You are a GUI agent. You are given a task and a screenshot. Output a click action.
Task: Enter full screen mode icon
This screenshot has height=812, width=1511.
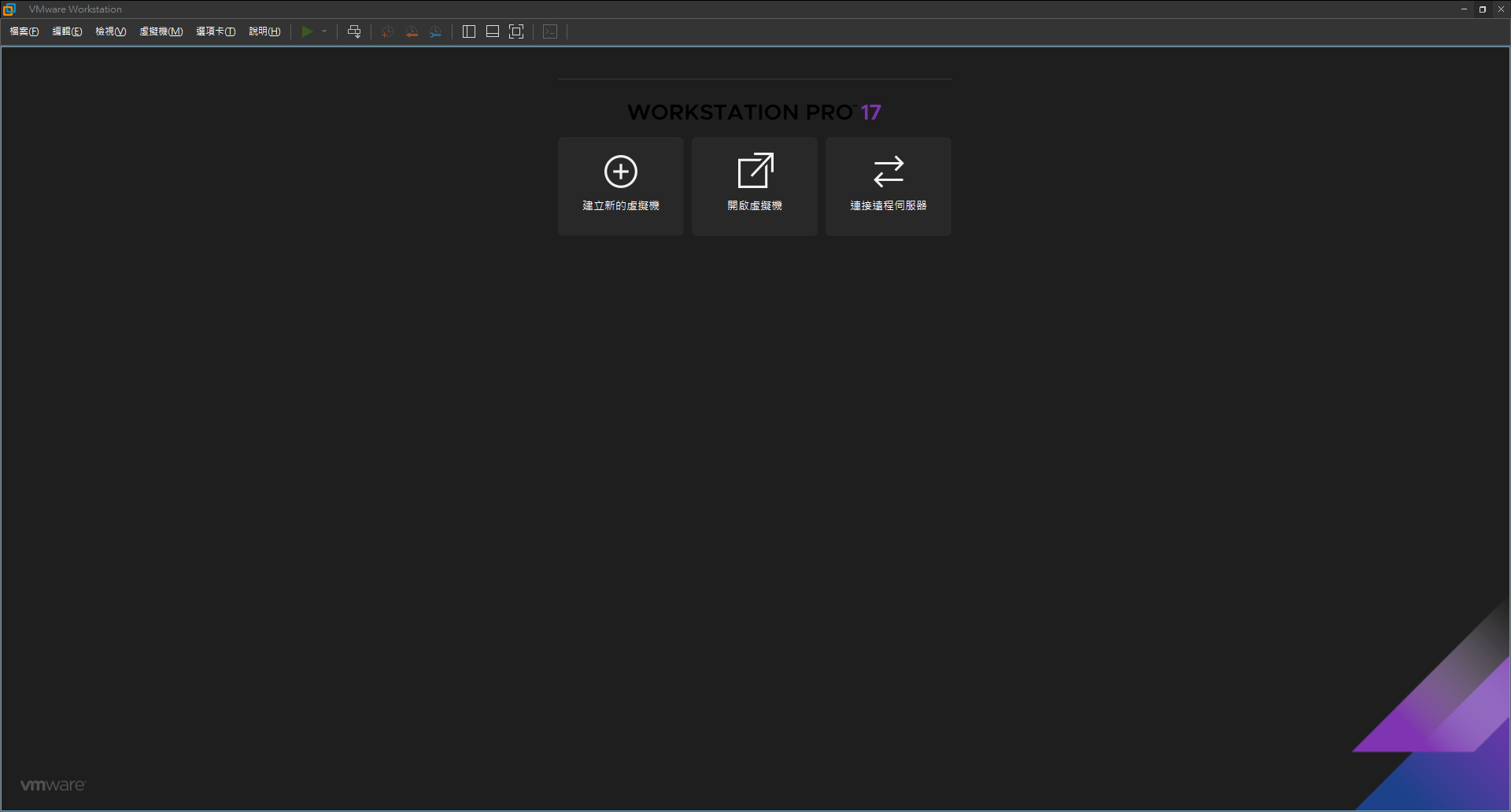tap(516, 31)
